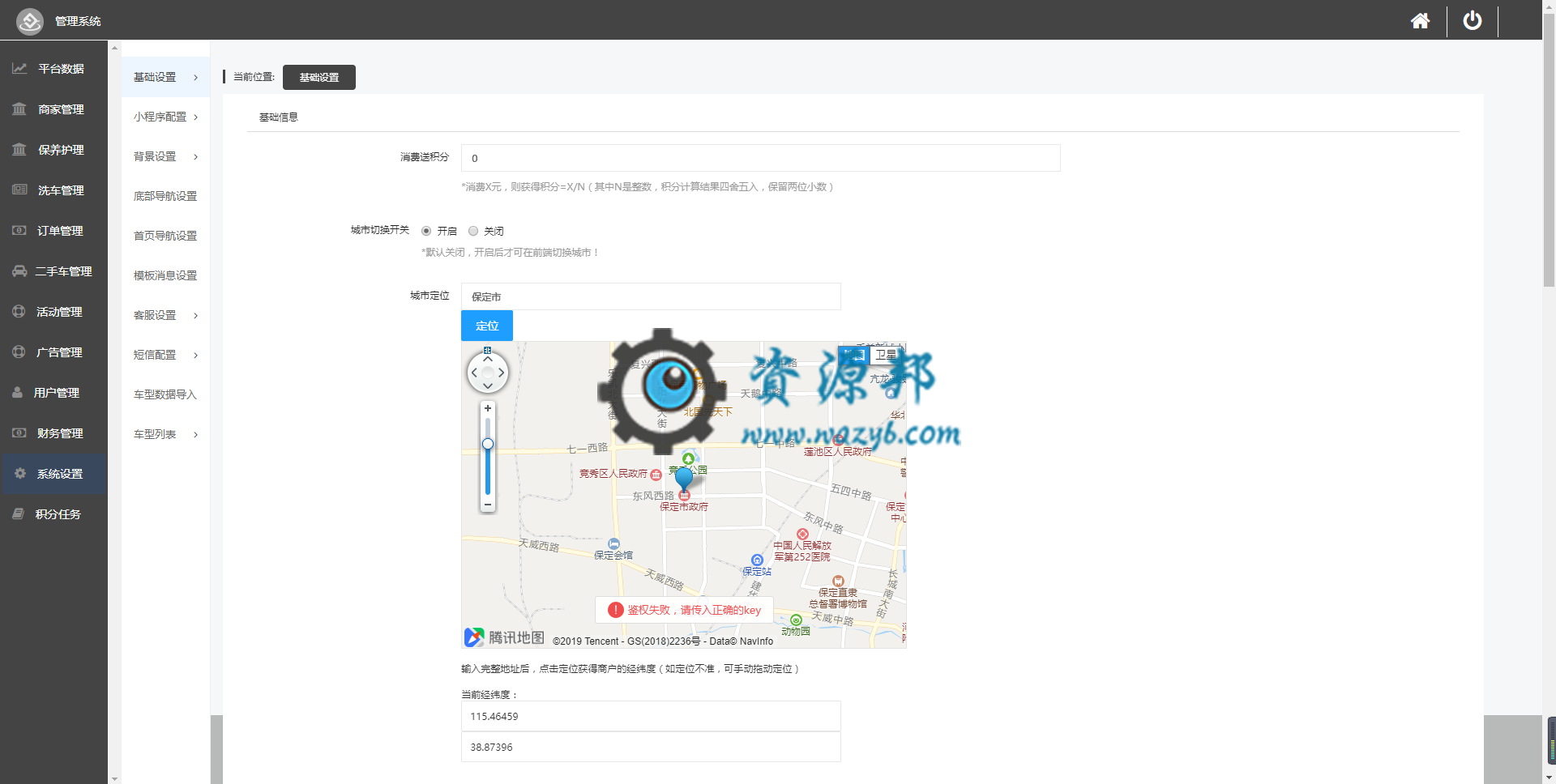Viewport: 1556px width, 784px height.
Task: Click the 积分任务 book icon
Action: click(x=19, y=514)
